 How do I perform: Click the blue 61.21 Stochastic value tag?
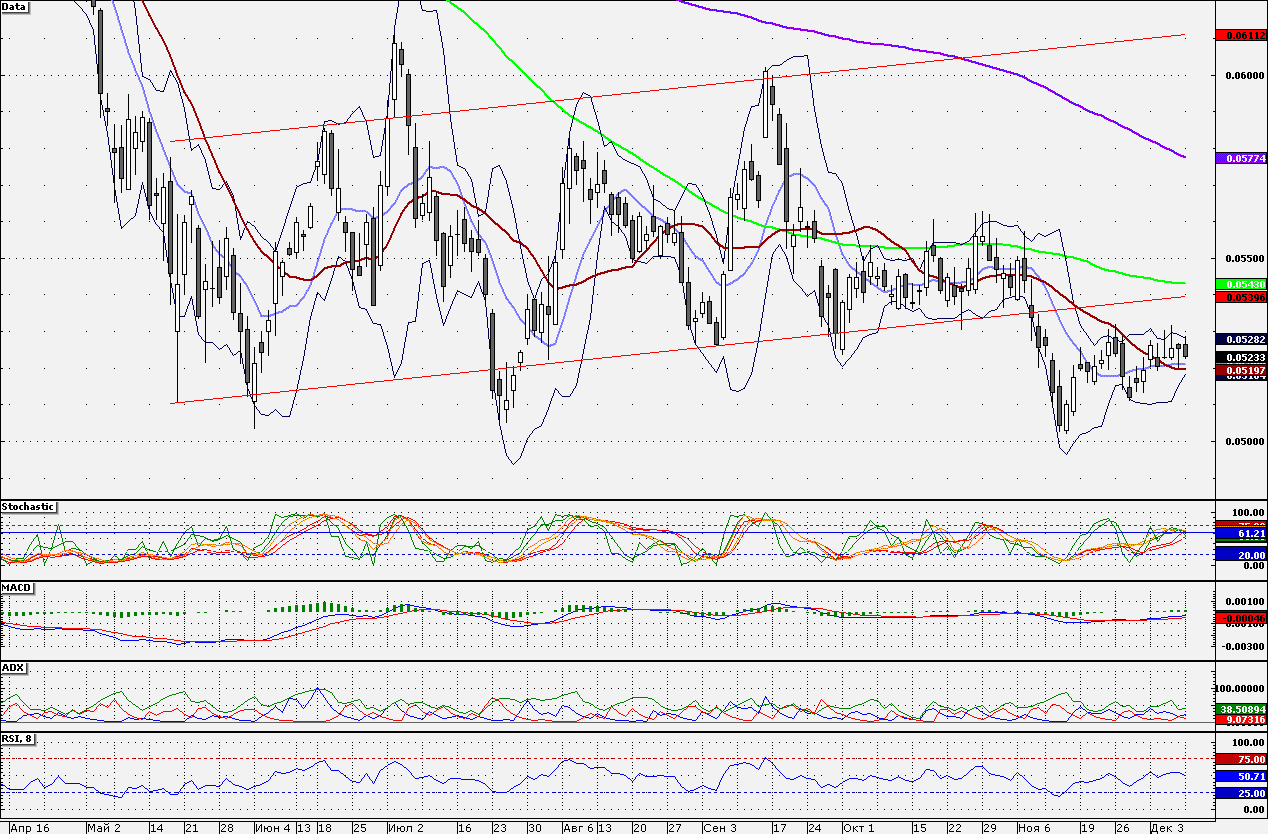pyautogui.click(x=1241, y=535)
